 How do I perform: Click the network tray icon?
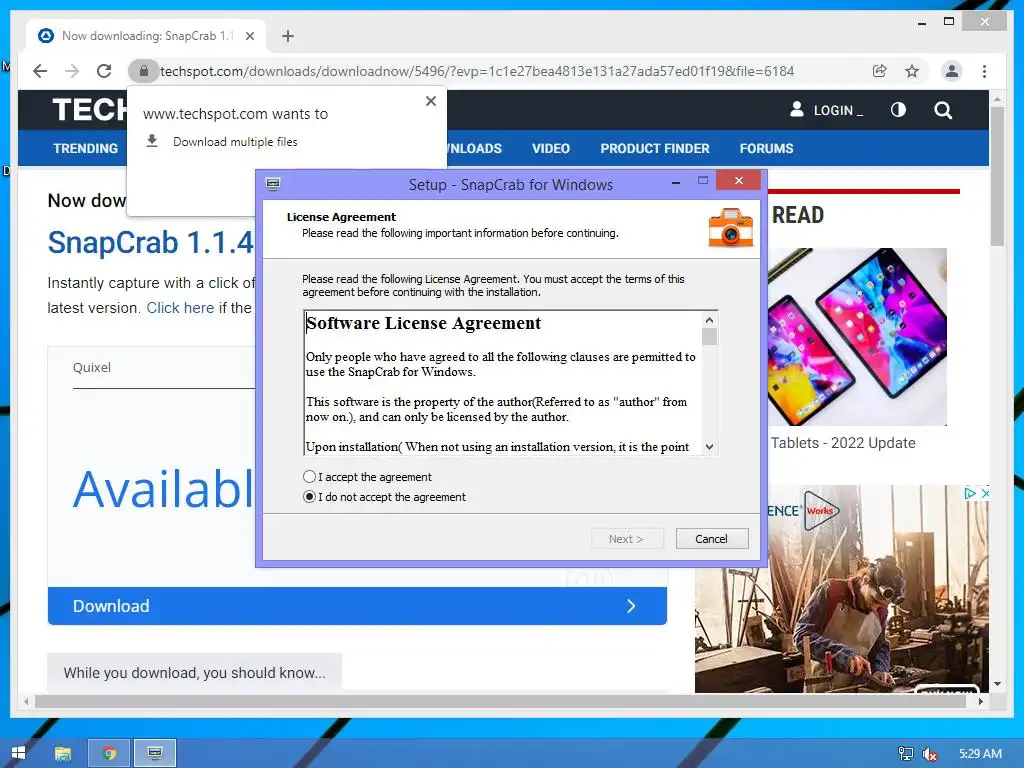pos(906,754)
